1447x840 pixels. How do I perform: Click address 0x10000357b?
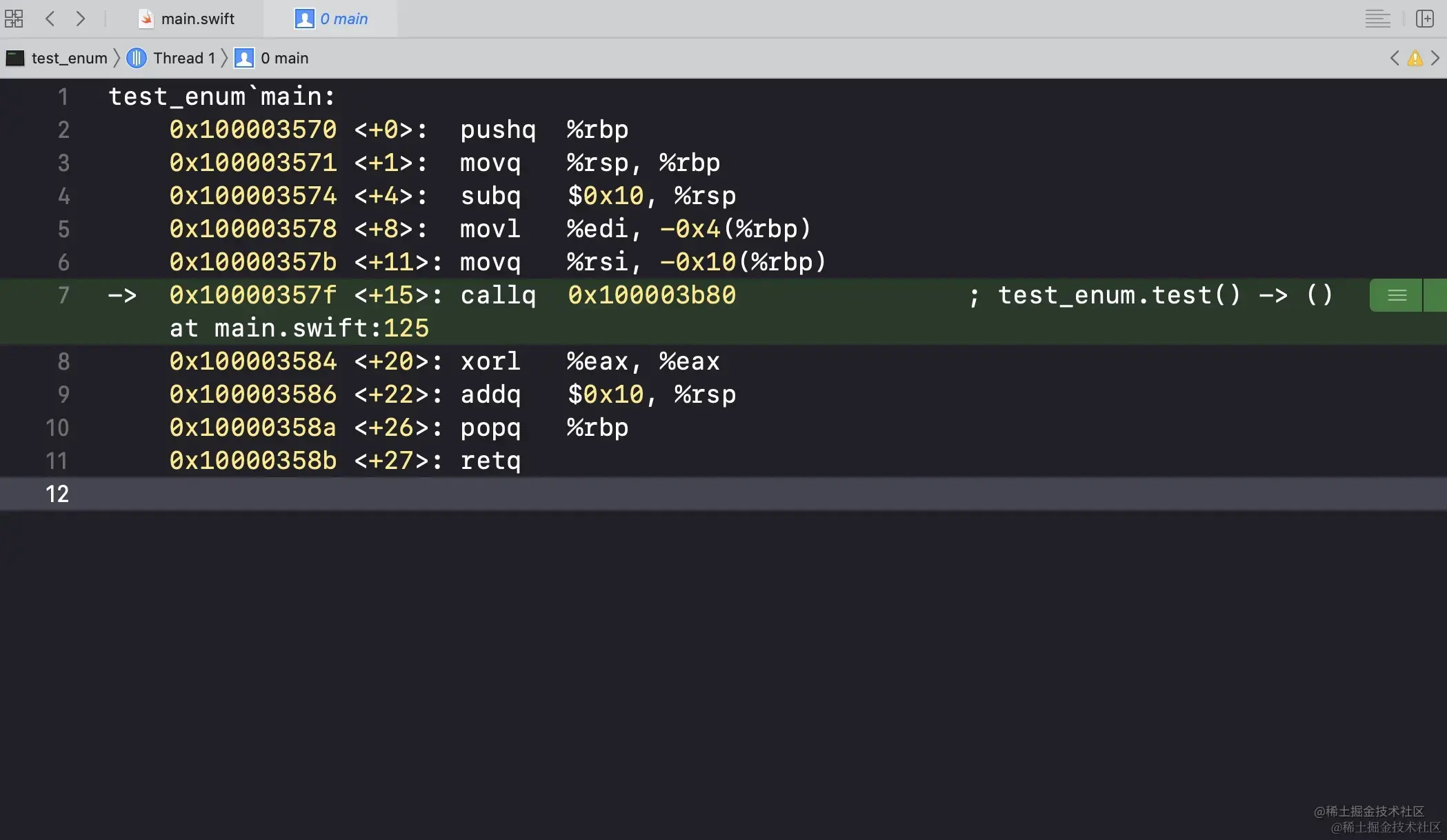[x=253, y=262]
